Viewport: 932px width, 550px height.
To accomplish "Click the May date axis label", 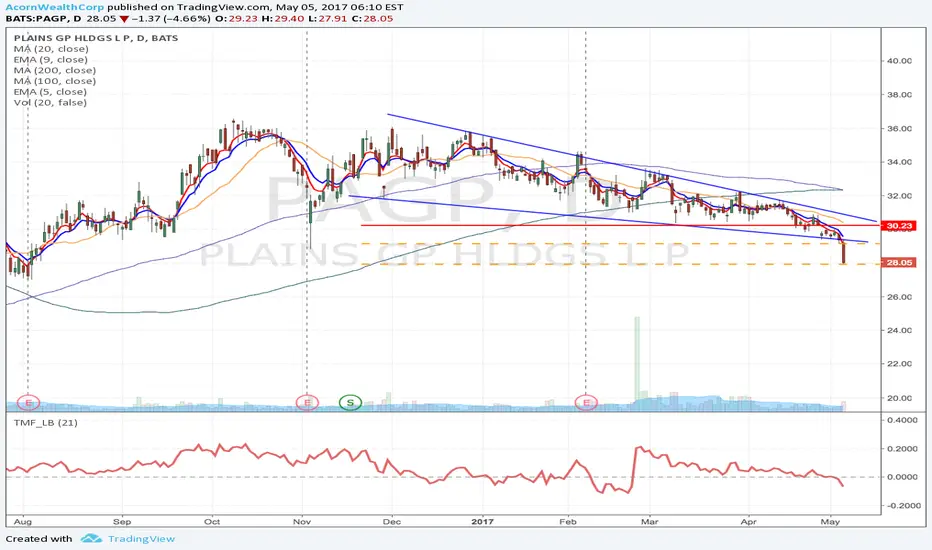I will click(x=830, y=521).
